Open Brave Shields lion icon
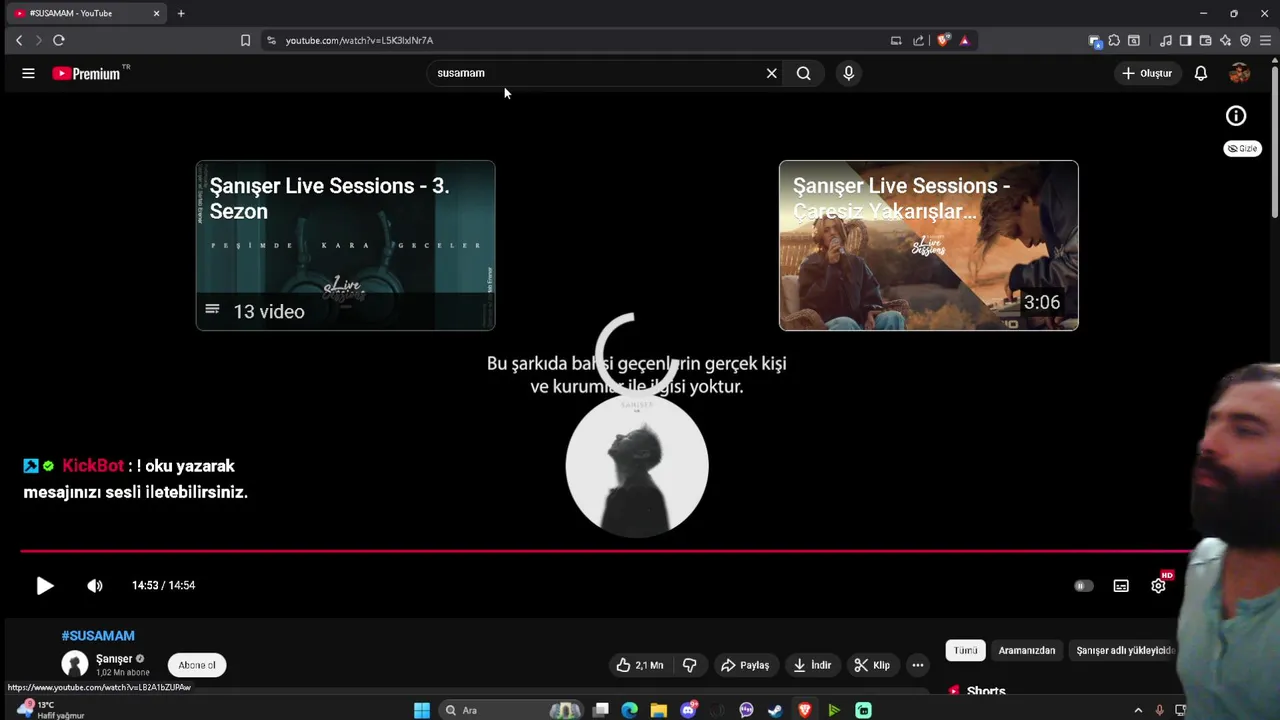Screen dimensions: 1280x720 click(942, 40)
